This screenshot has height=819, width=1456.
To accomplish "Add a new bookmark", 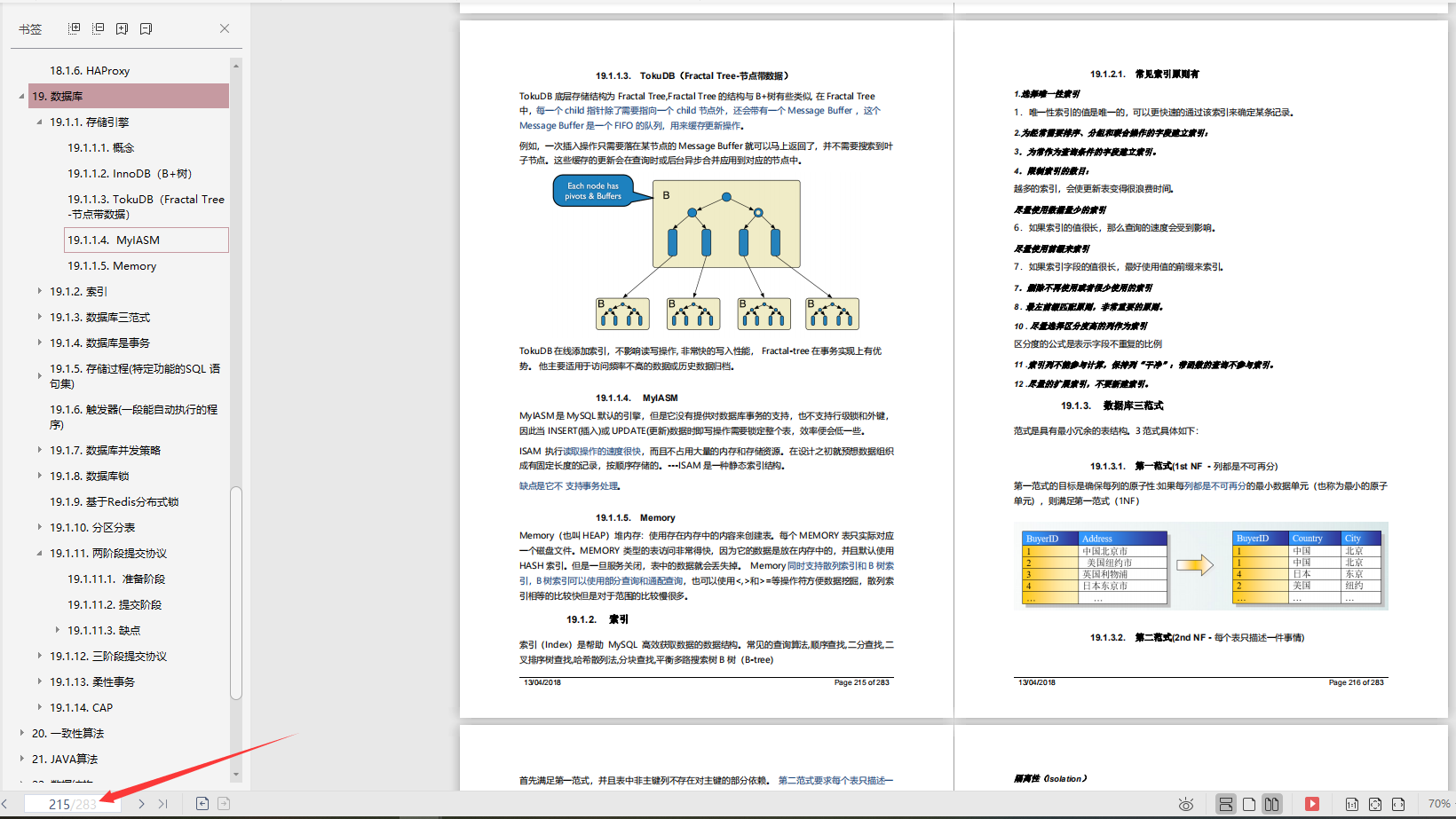I will tap(122, 28).
